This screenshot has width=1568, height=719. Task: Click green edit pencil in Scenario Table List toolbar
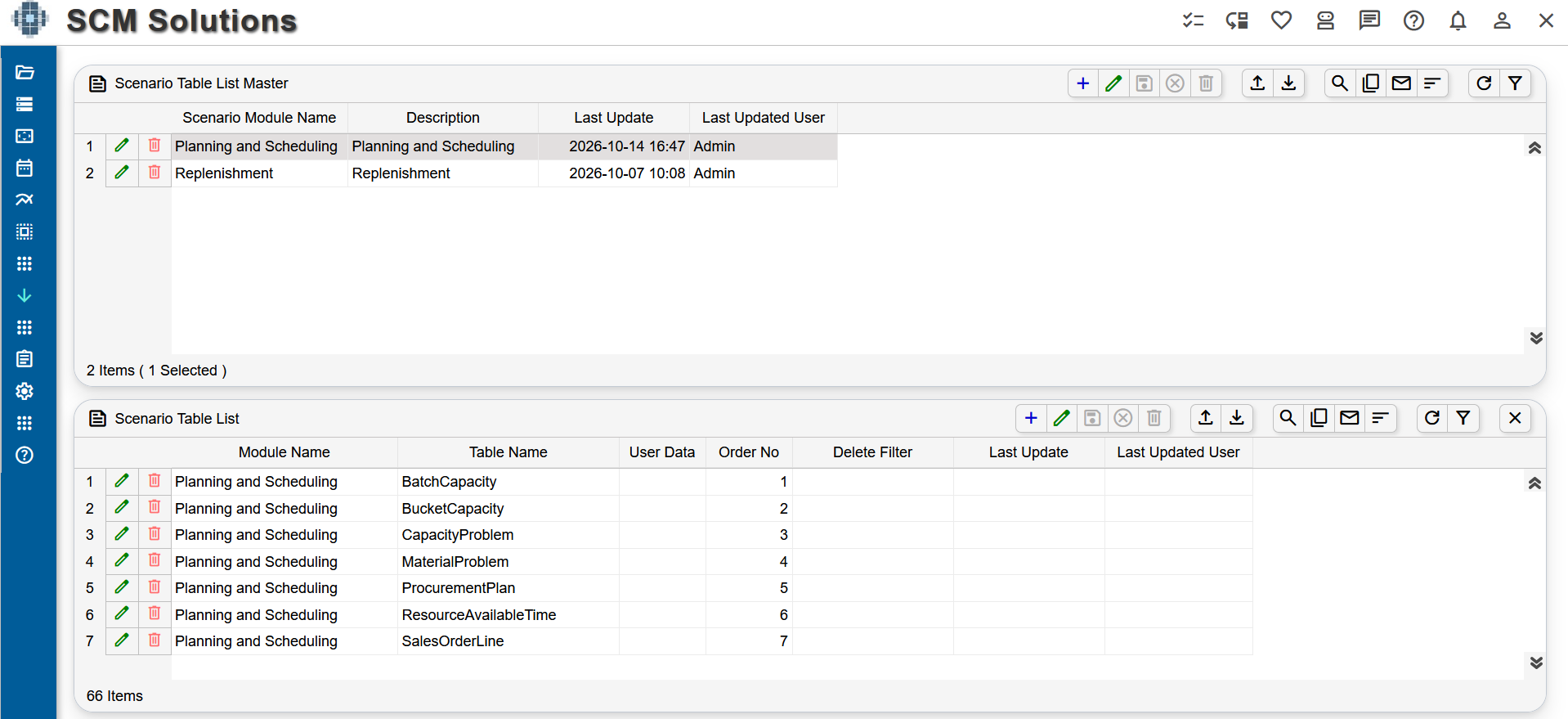(x=1062, y=418)
